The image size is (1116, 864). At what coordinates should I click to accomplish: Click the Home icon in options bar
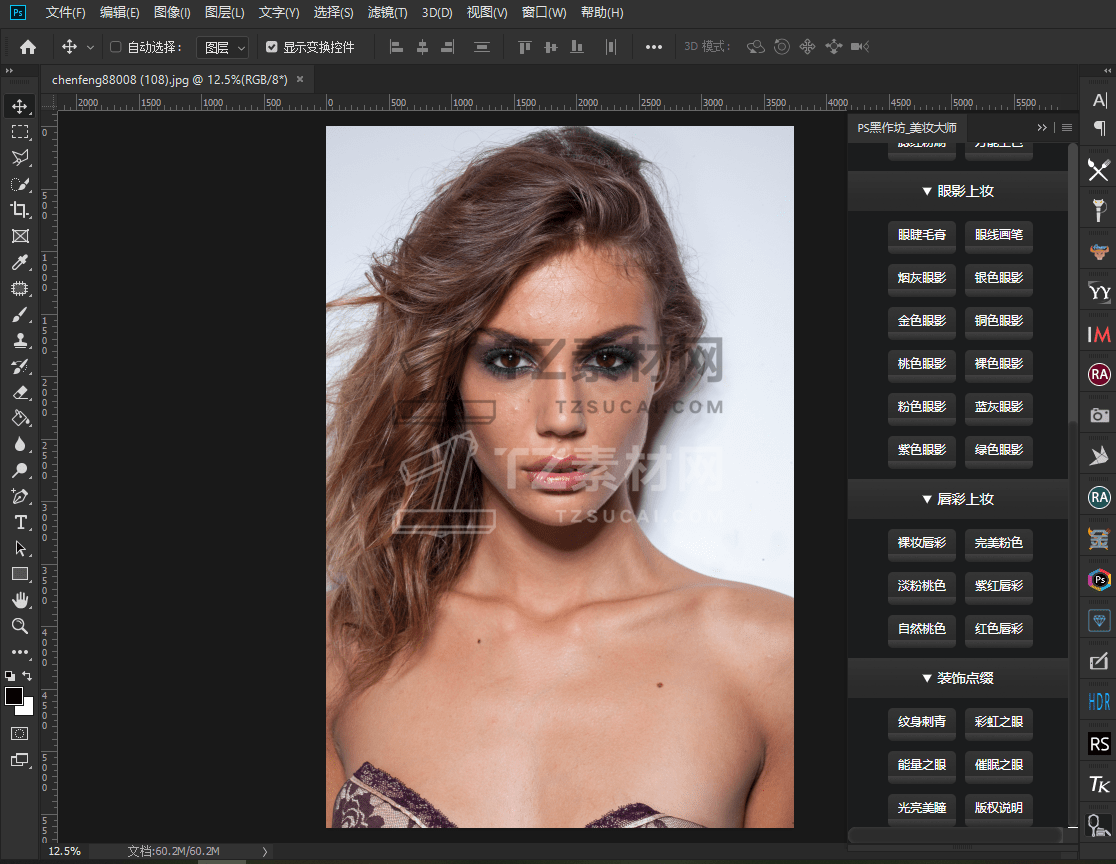28,47
